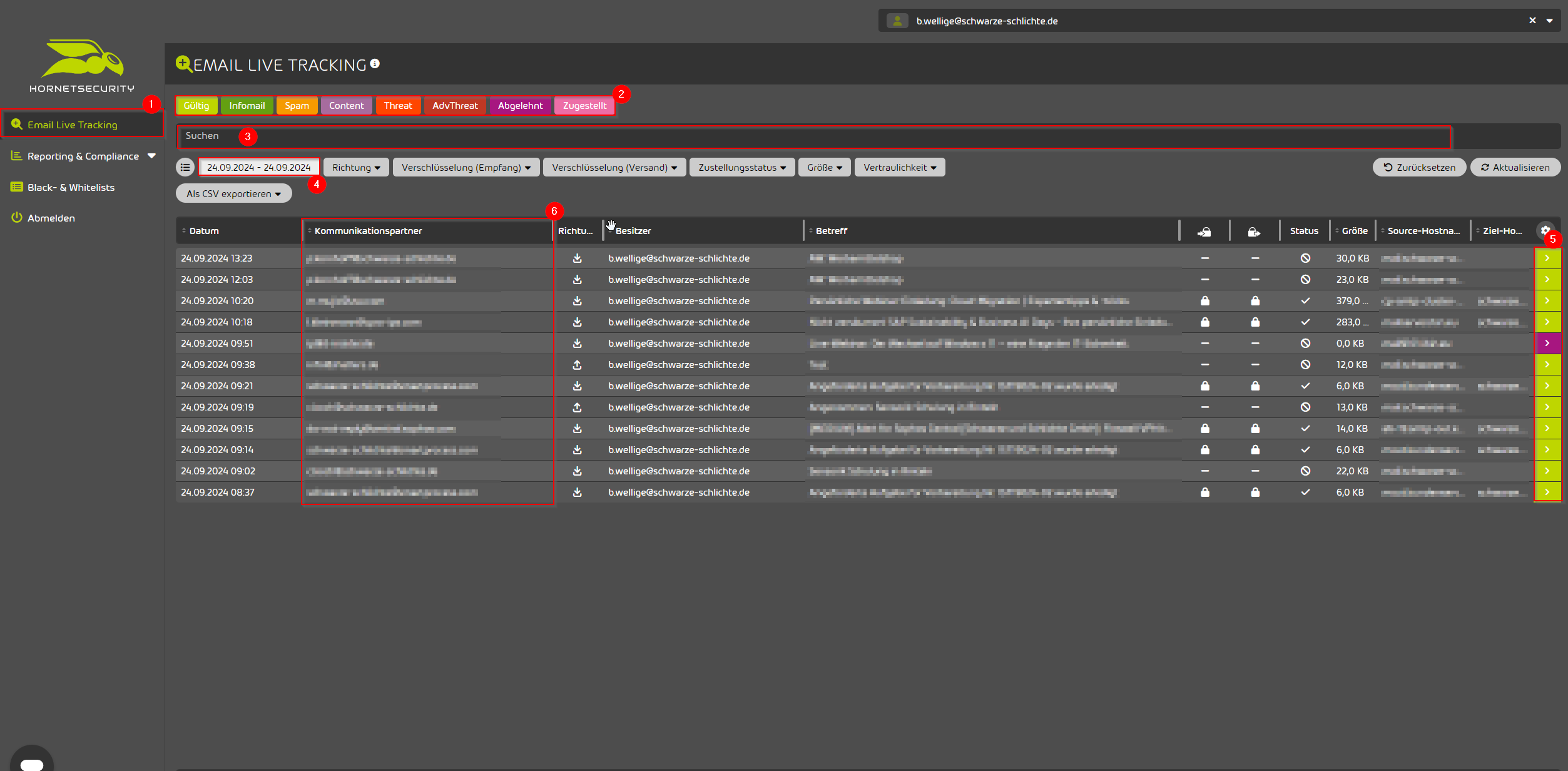Click into the Suchen search field
The image size is (1568, 771).
tap(813, 136)
